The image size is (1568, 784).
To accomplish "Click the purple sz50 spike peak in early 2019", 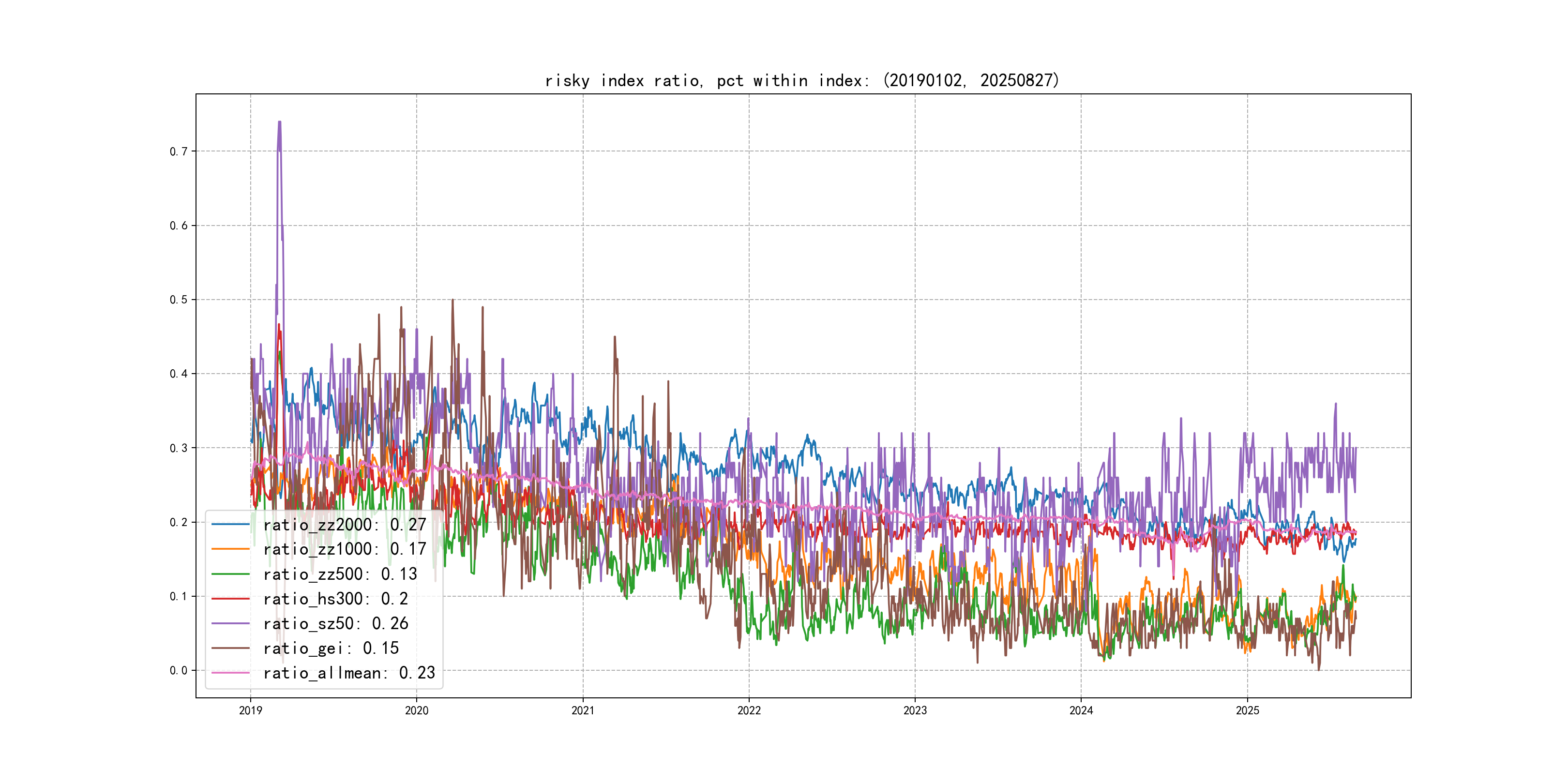I will [x=279, y=122].
